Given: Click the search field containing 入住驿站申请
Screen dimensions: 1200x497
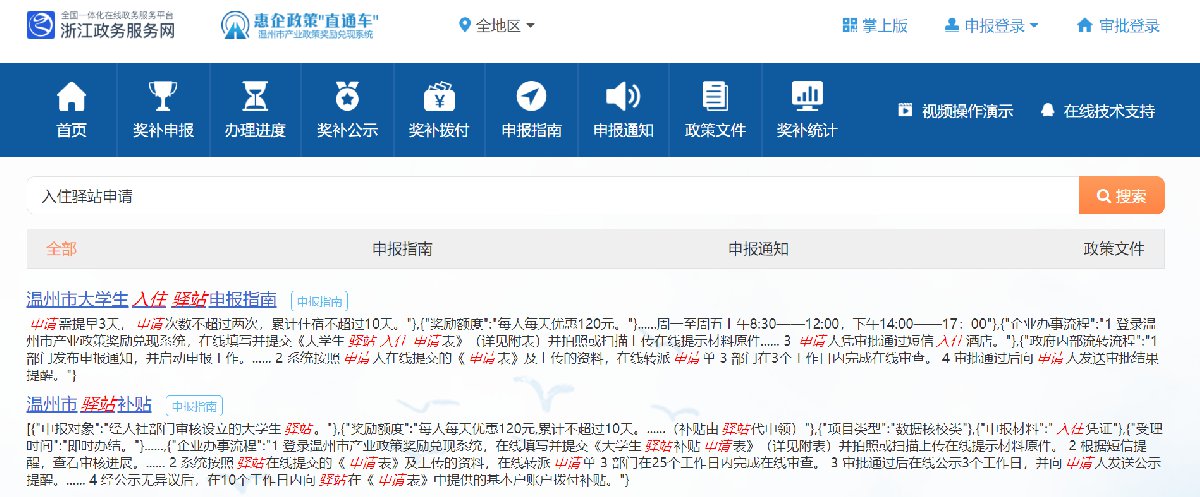Looking at the screenshot, I should pyautogui.click(x=550, y=196).
